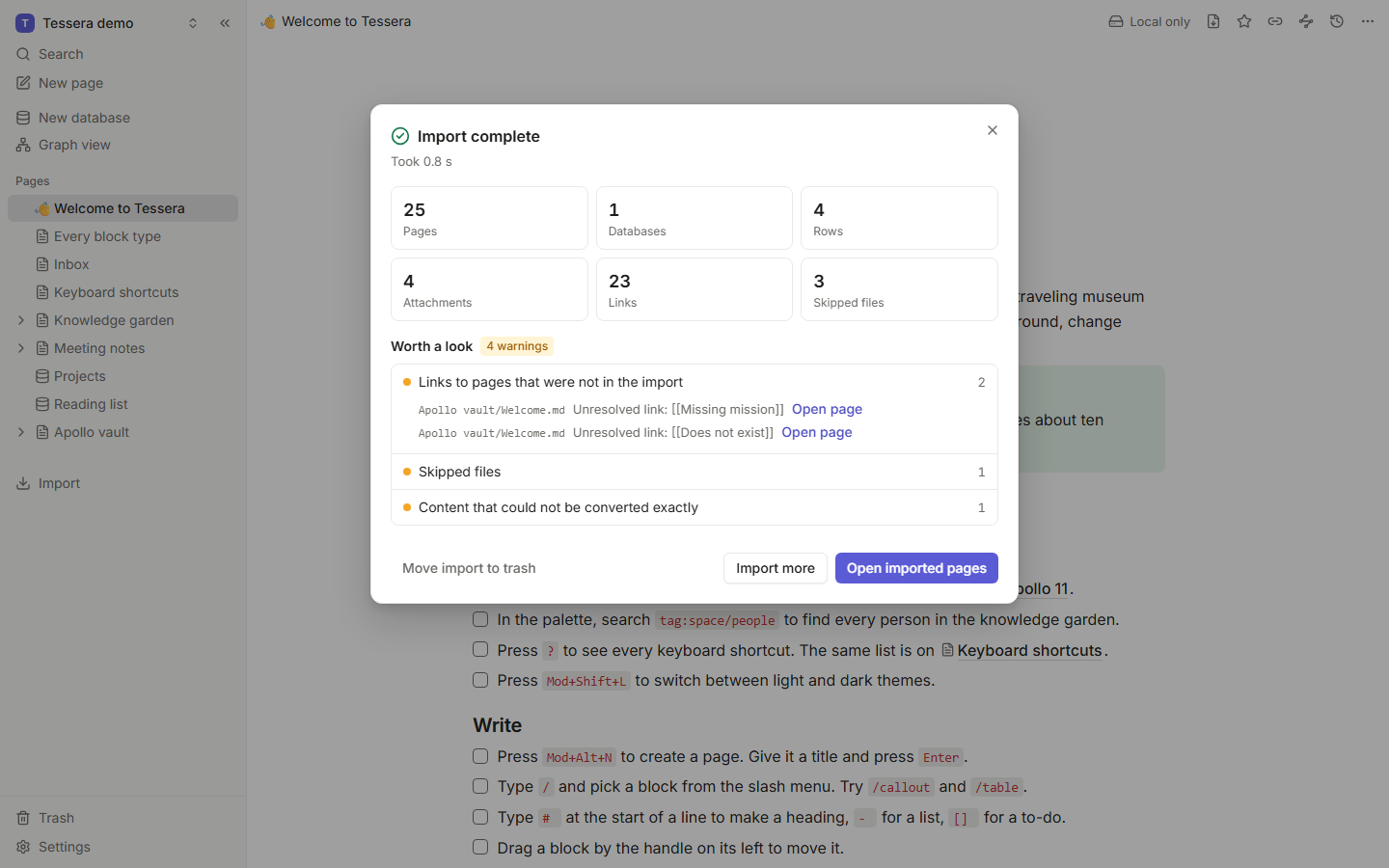Open the Projects database in sidebar

[x=123, y=376]
